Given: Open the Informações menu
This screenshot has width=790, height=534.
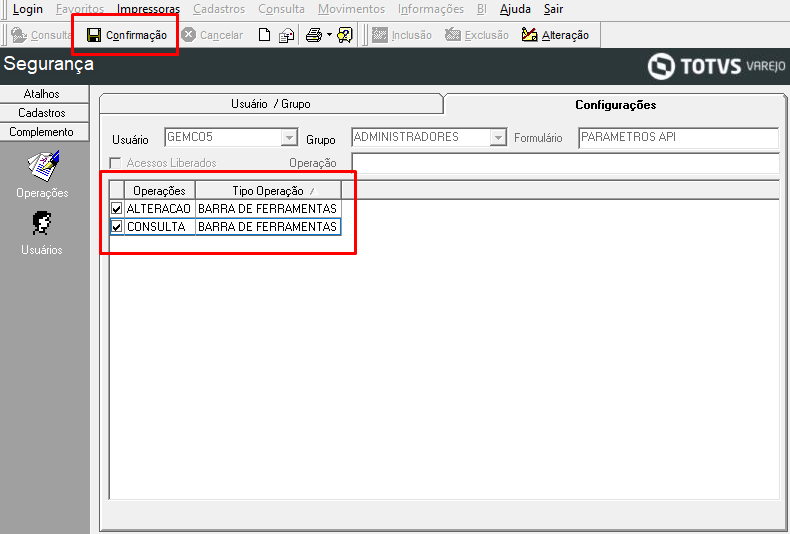Looking at the screenshot, I should point(431,9).
